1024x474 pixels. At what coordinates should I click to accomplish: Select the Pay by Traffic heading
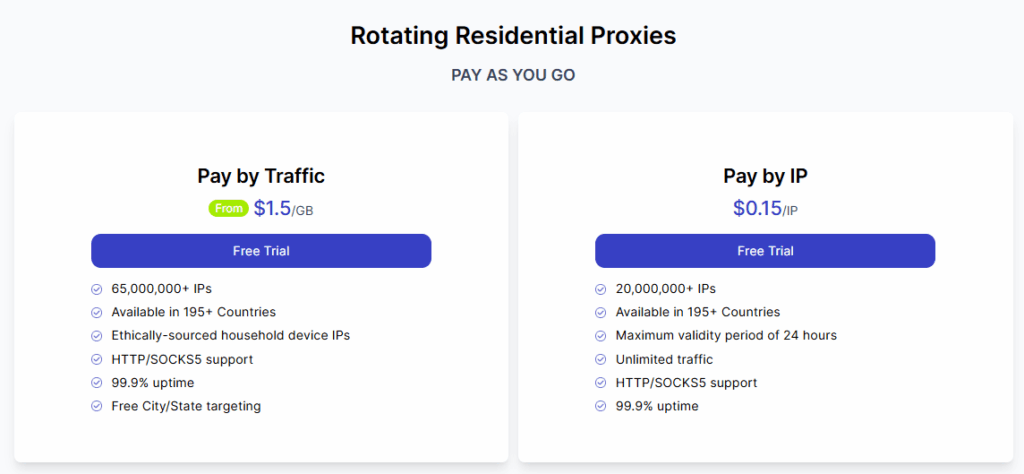click(261, 176)
